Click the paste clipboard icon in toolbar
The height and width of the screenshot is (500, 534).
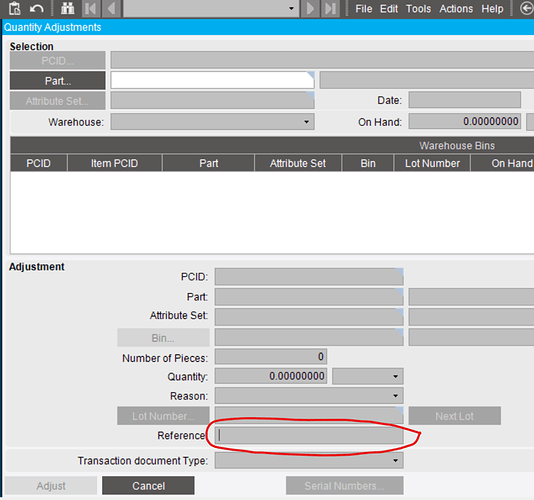point(15,9)
